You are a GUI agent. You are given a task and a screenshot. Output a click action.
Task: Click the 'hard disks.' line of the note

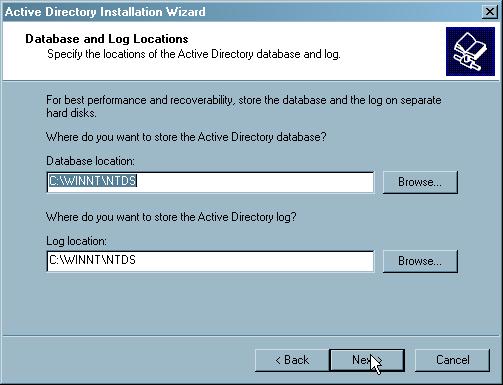pos(71,113)
